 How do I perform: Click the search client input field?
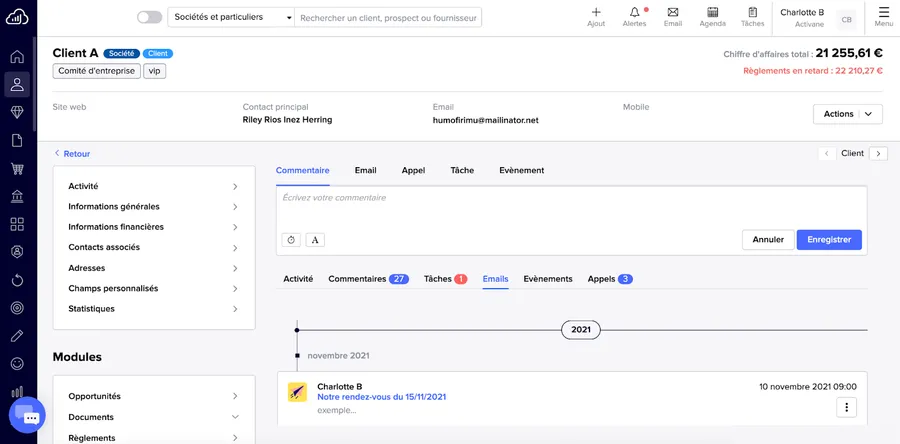pyautogui.click(x=388, y=18)
